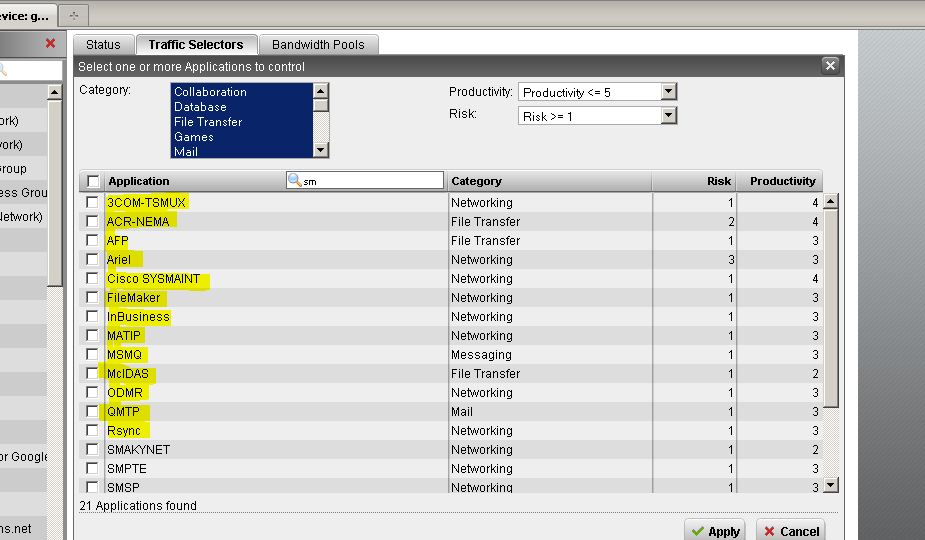Toggle the select-all checkbox in header
The width and height of the screenshot is (925, 540).
pyautogui.click(x=93, y=181)
